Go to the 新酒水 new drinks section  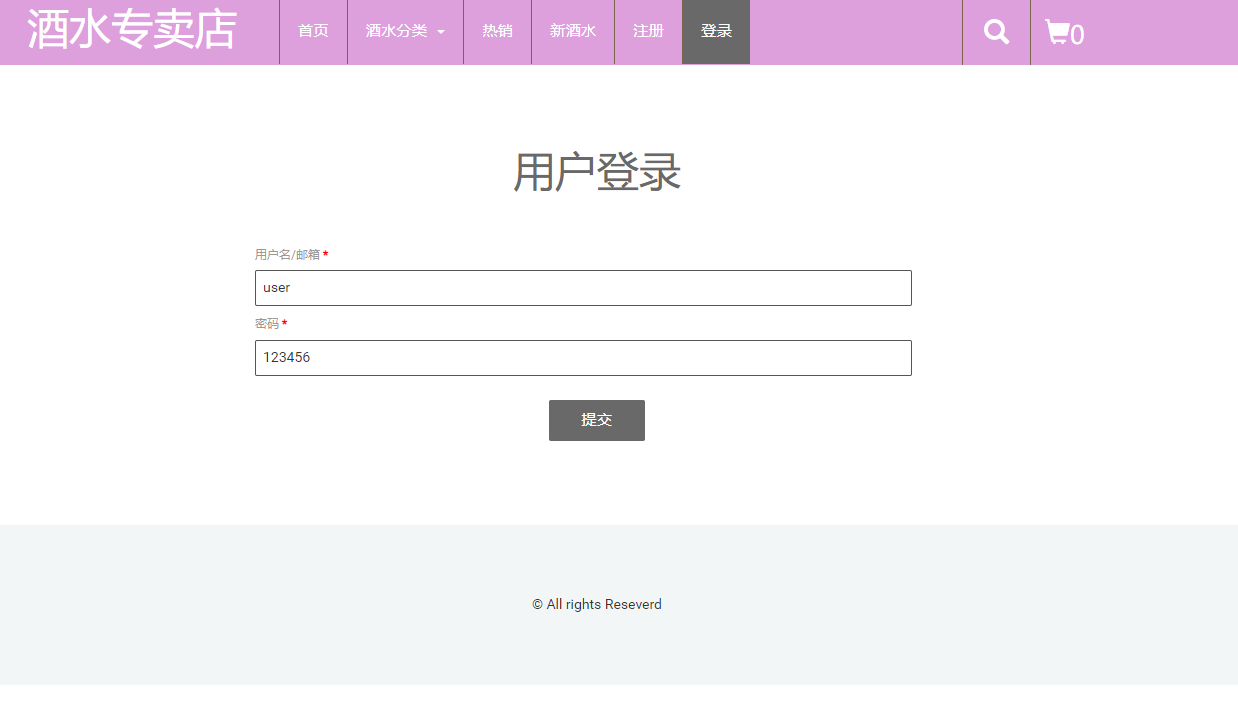coord(572,31)
